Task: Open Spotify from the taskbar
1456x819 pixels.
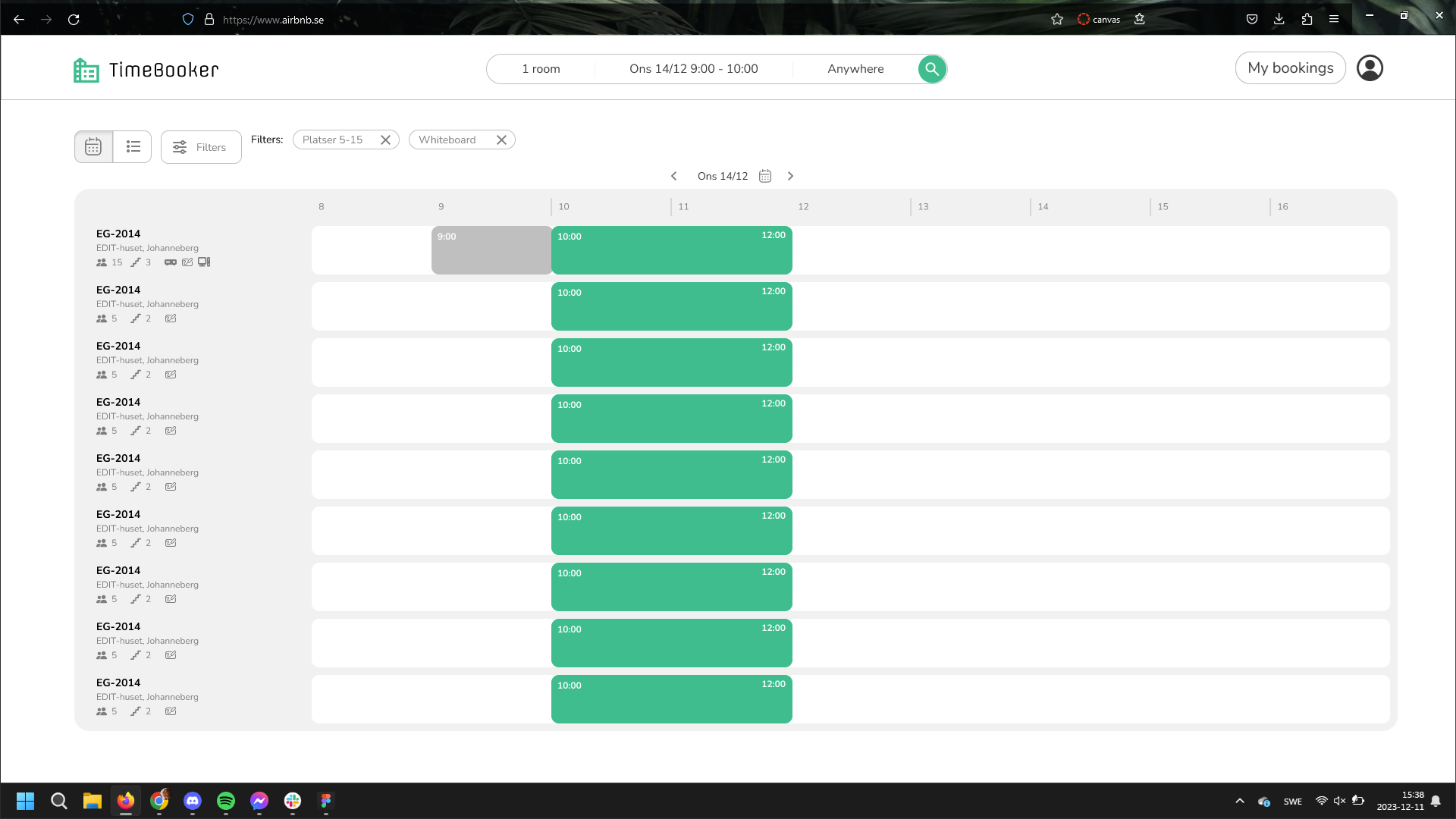Action: pos(226,801)
